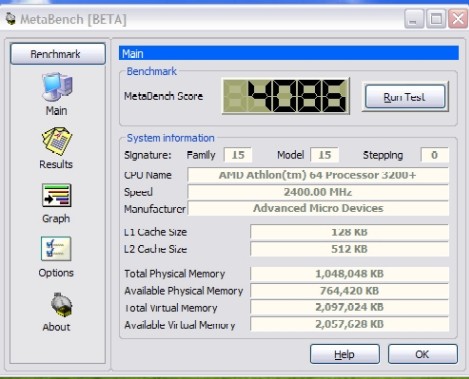Open the Options checklist icon
The image size is (469, 379).
[56, 249]
